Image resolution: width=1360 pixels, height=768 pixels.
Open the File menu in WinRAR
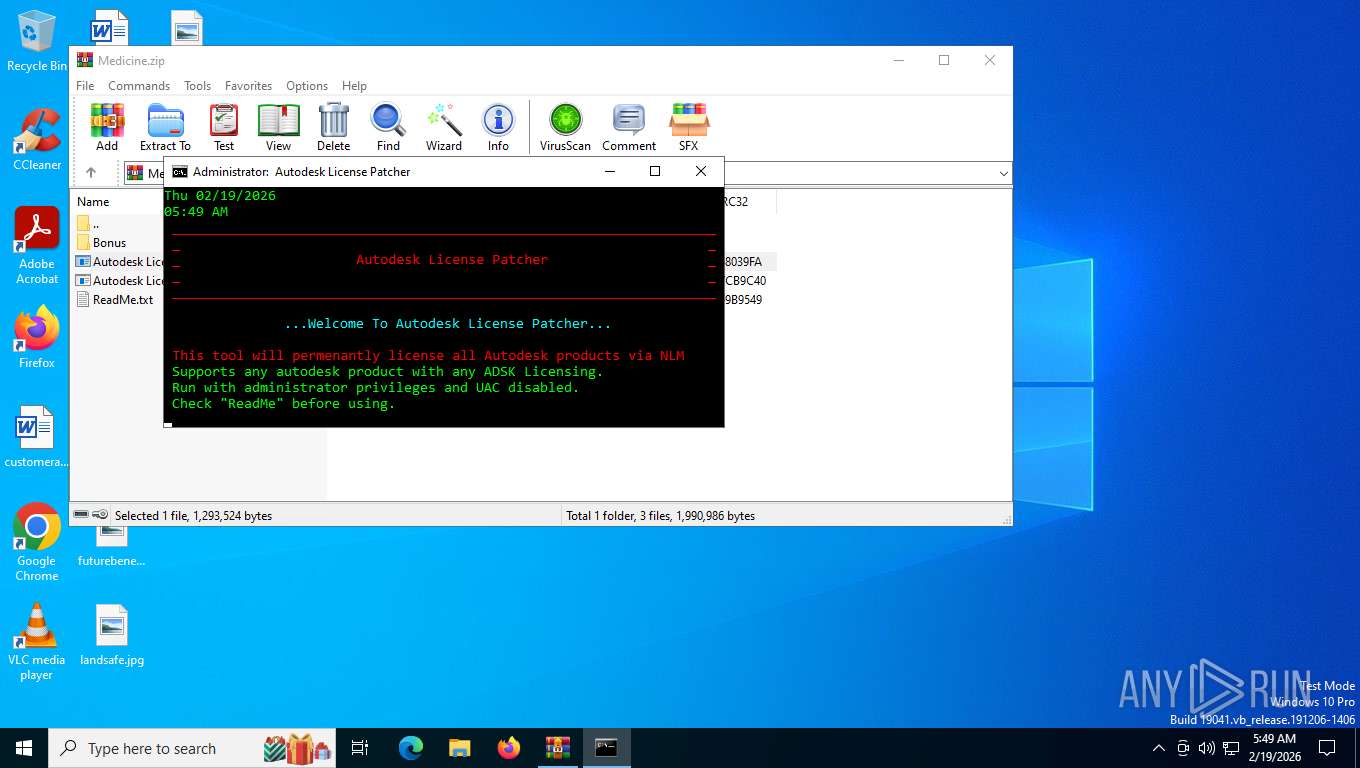point(85,86)
